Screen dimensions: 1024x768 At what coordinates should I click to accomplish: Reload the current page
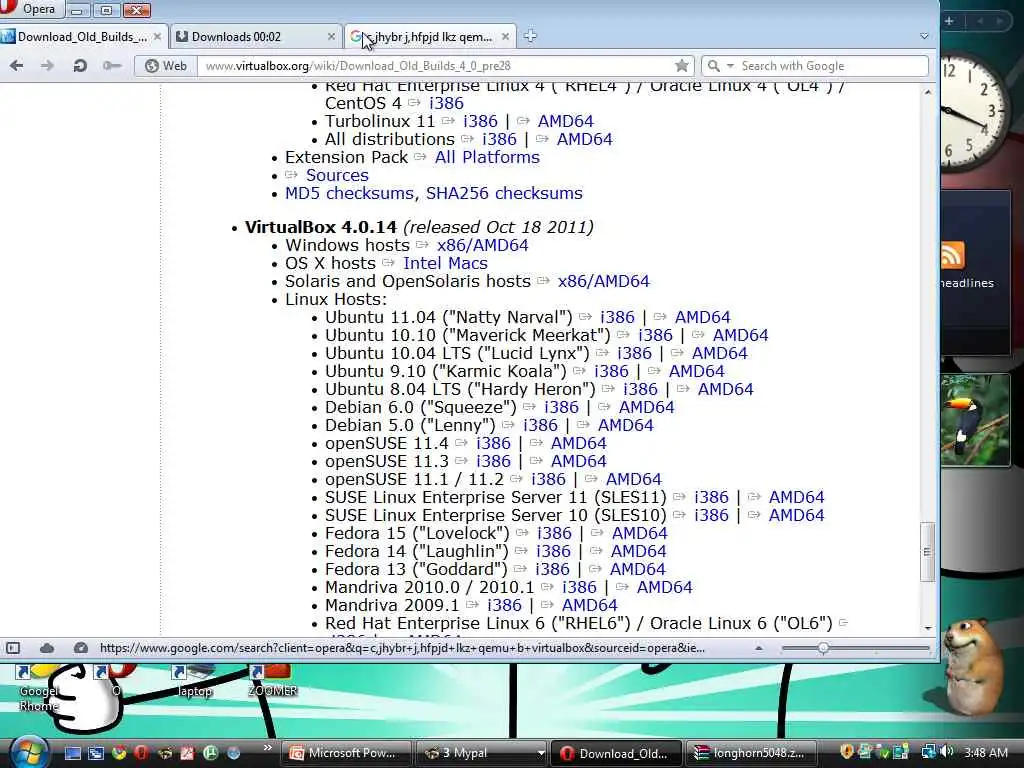tap(80, 65)
